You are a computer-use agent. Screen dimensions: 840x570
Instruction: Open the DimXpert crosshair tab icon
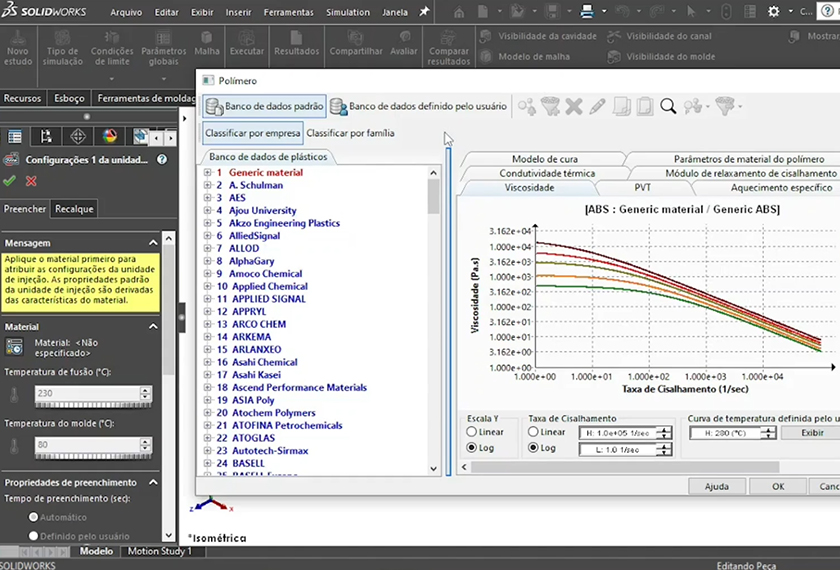(x=78, y=137)
